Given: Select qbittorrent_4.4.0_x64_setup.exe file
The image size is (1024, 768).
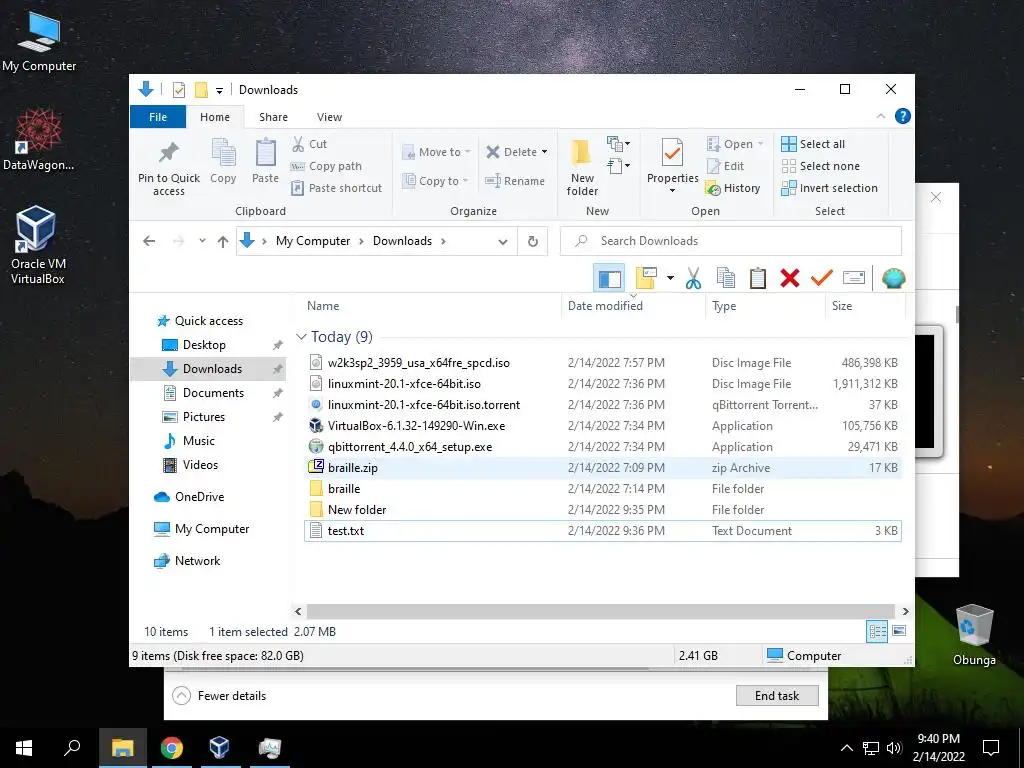Looking at the screenshot, I should 602,447.
